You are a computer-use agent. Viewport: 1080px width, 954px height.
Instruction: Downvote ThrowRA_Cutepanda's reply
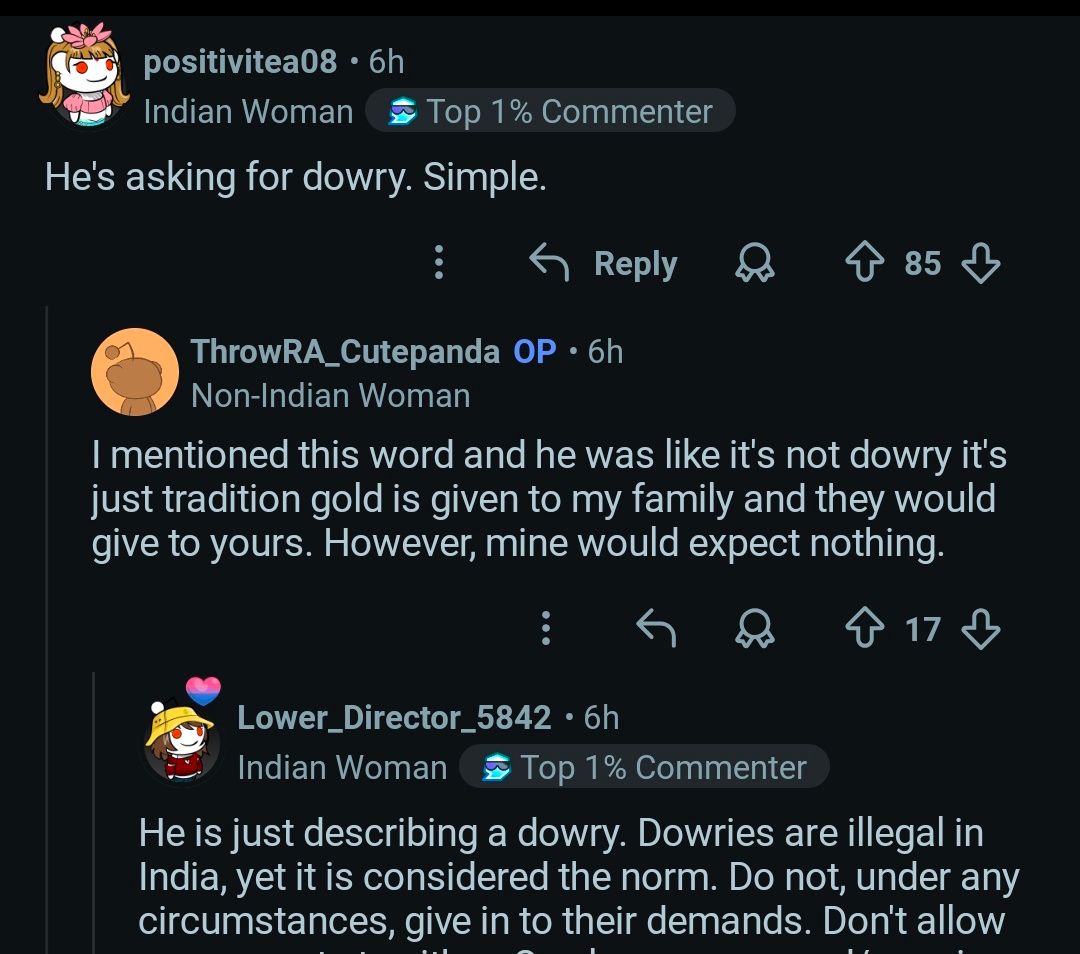pyautogui.click(x=980, y=629)
